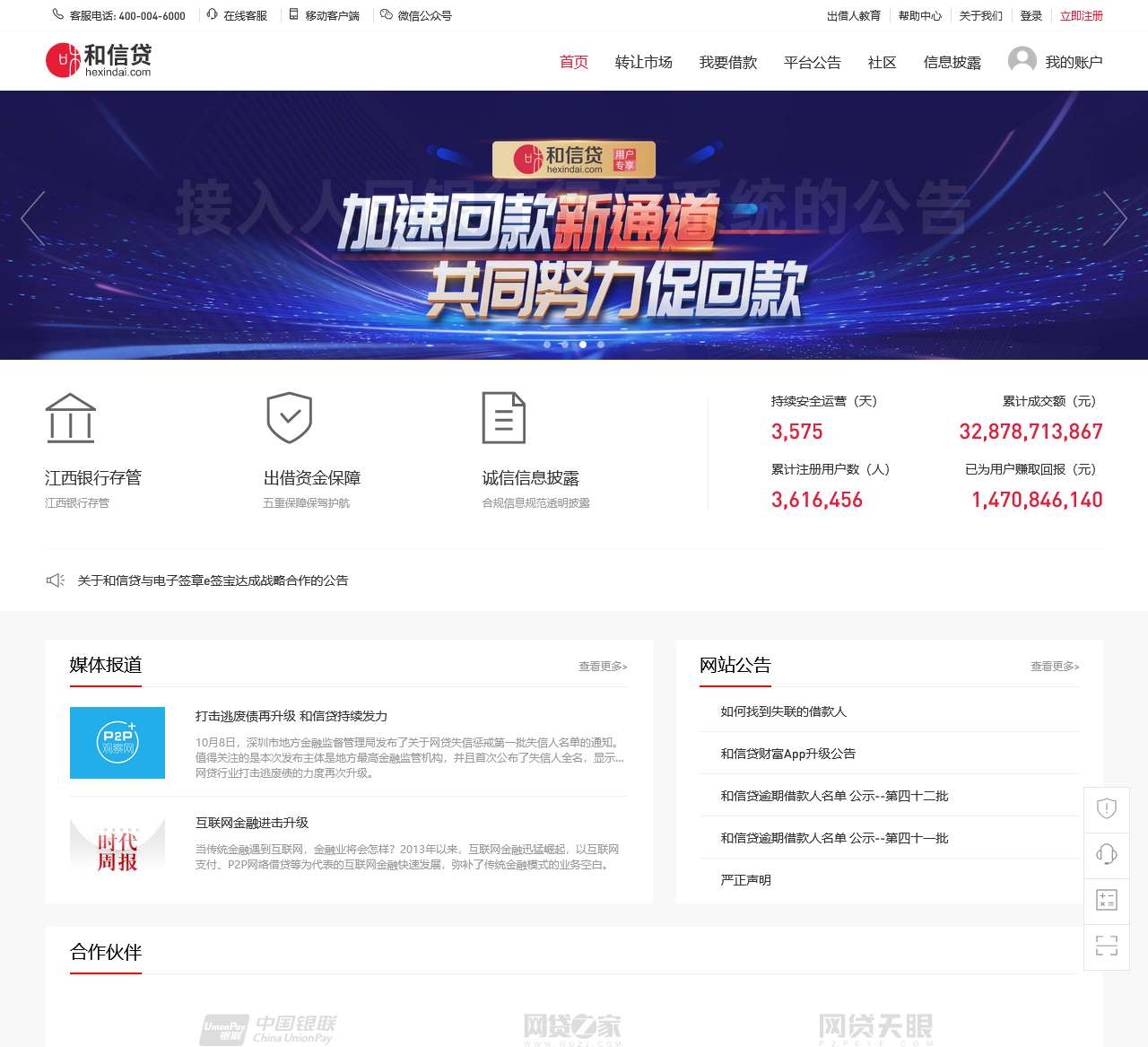Image resolution: width=1148 pixels, height=1047 pixels.
Task: Open the P2P观察网 article thumbnail
Action: pyautogui.click(x=117, y=743)
